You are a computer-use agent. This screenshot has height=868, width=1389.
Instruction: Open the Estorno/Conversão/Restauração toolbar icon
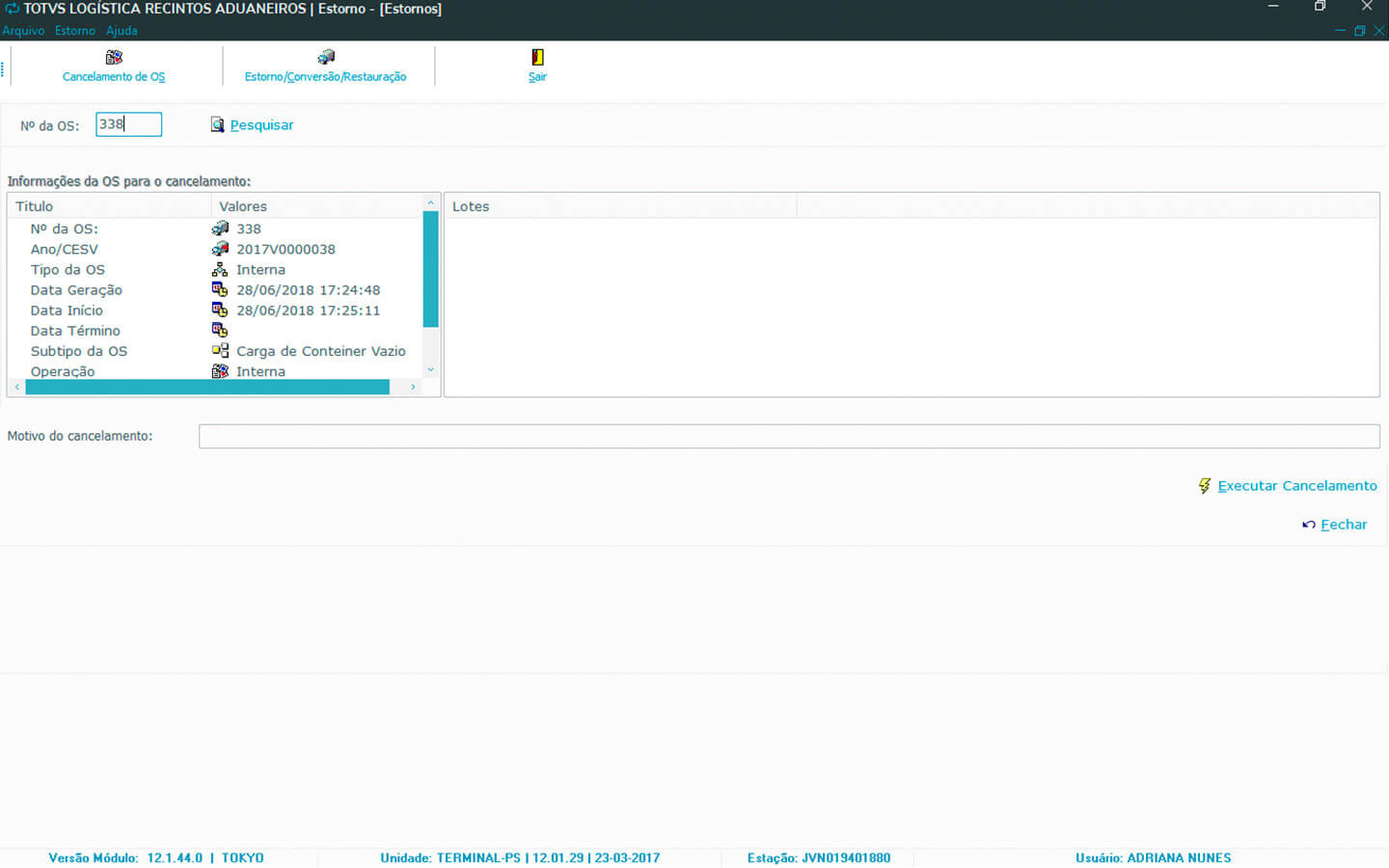[x=326, y=58]
